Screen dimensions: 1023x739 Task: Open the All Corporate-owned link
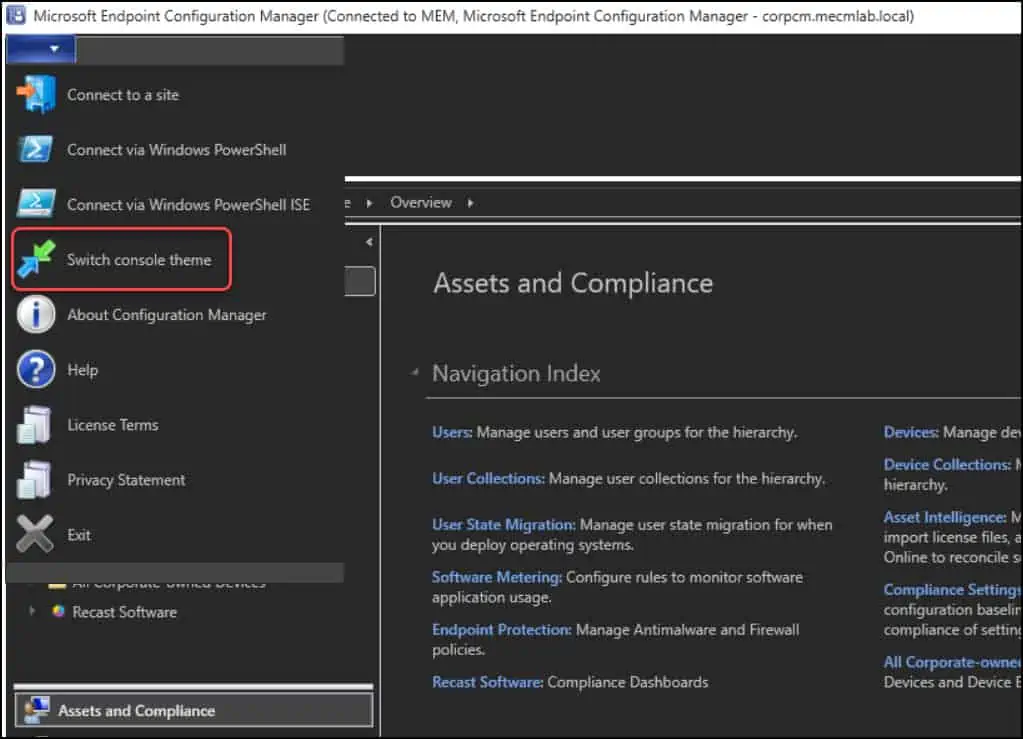(x=951, y=662)
